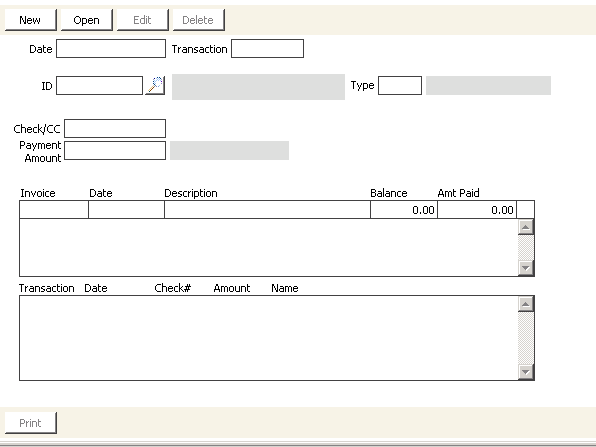The height and width of the screenshot is (447, 596).
Task: Click the Payment Amount label
Action: (x=41, y=152)
